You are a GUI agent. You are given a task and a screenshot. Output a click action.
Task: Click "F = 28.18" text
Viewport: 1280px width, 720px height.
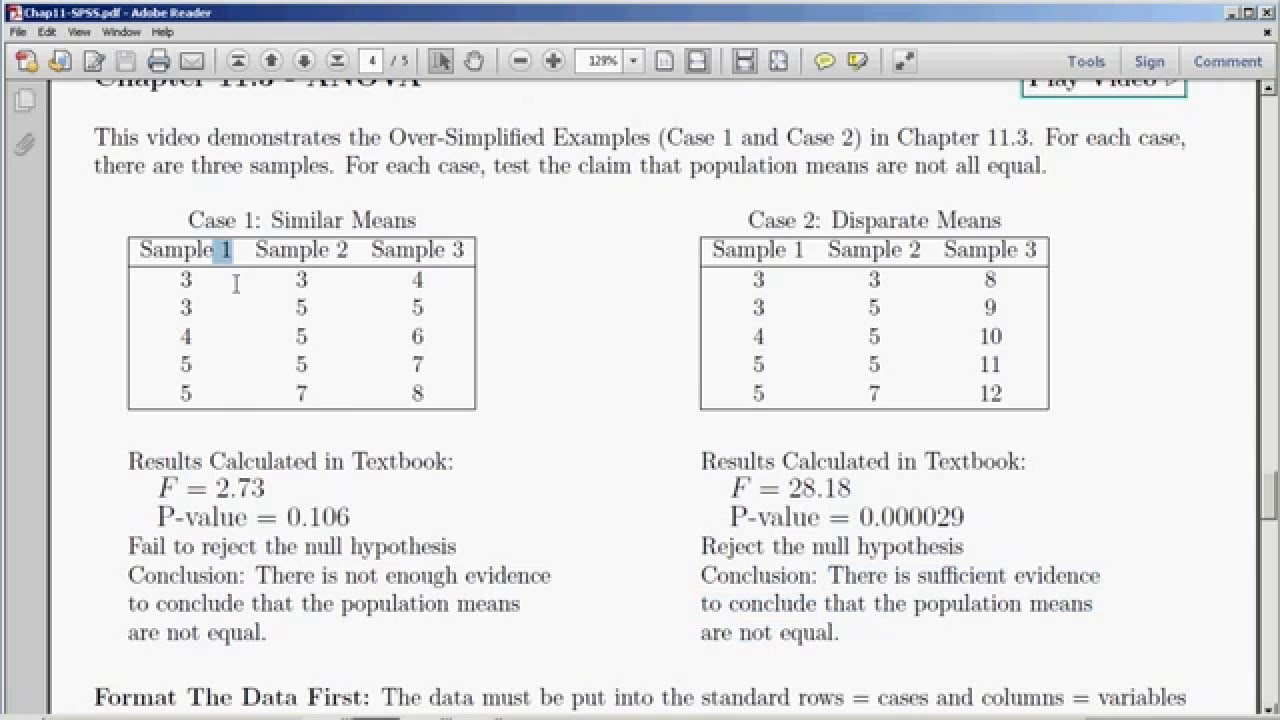click(791, 488)
